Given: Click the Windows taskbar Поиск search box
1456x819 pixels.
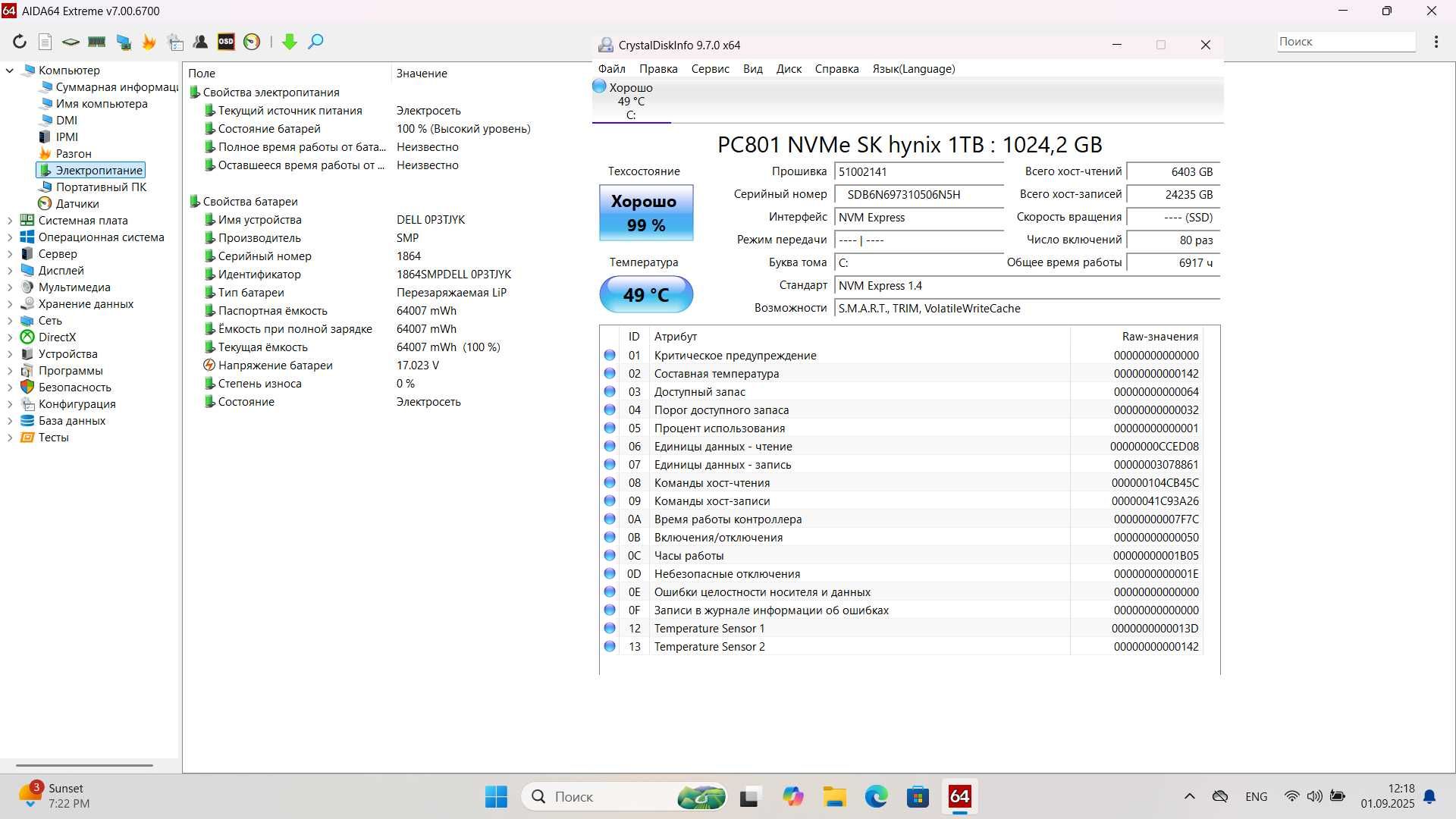Looking at the screenshot, I should tap(623, 796).
